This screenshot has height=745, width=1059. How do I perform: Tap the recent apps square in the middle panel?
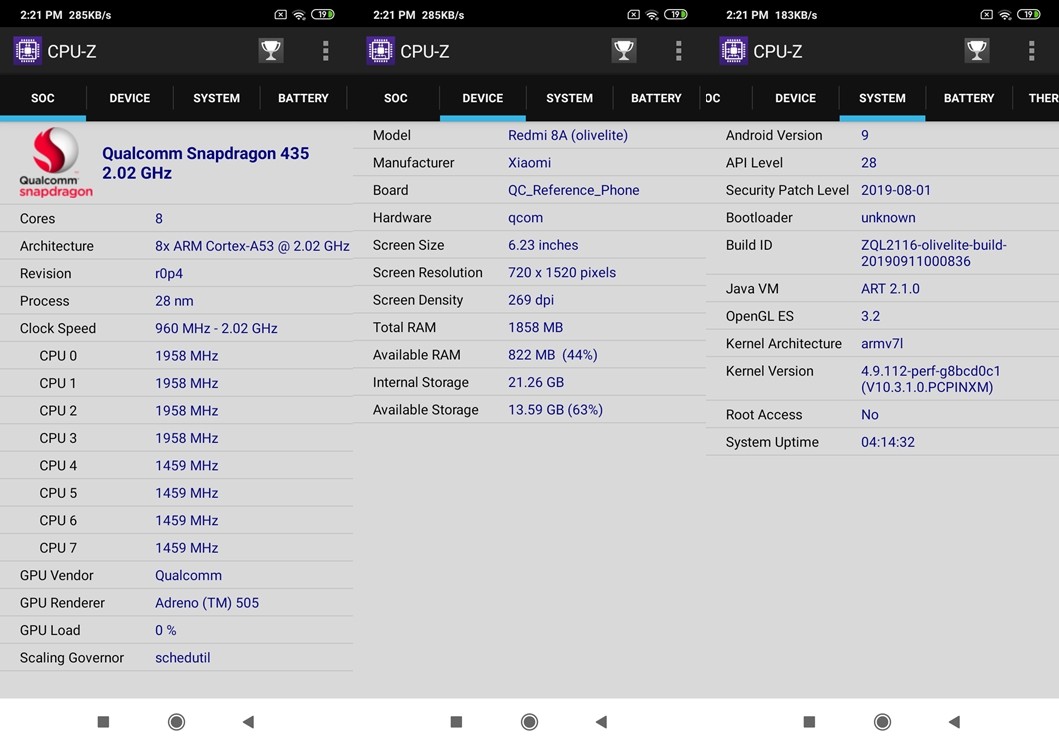click(457, 722)
